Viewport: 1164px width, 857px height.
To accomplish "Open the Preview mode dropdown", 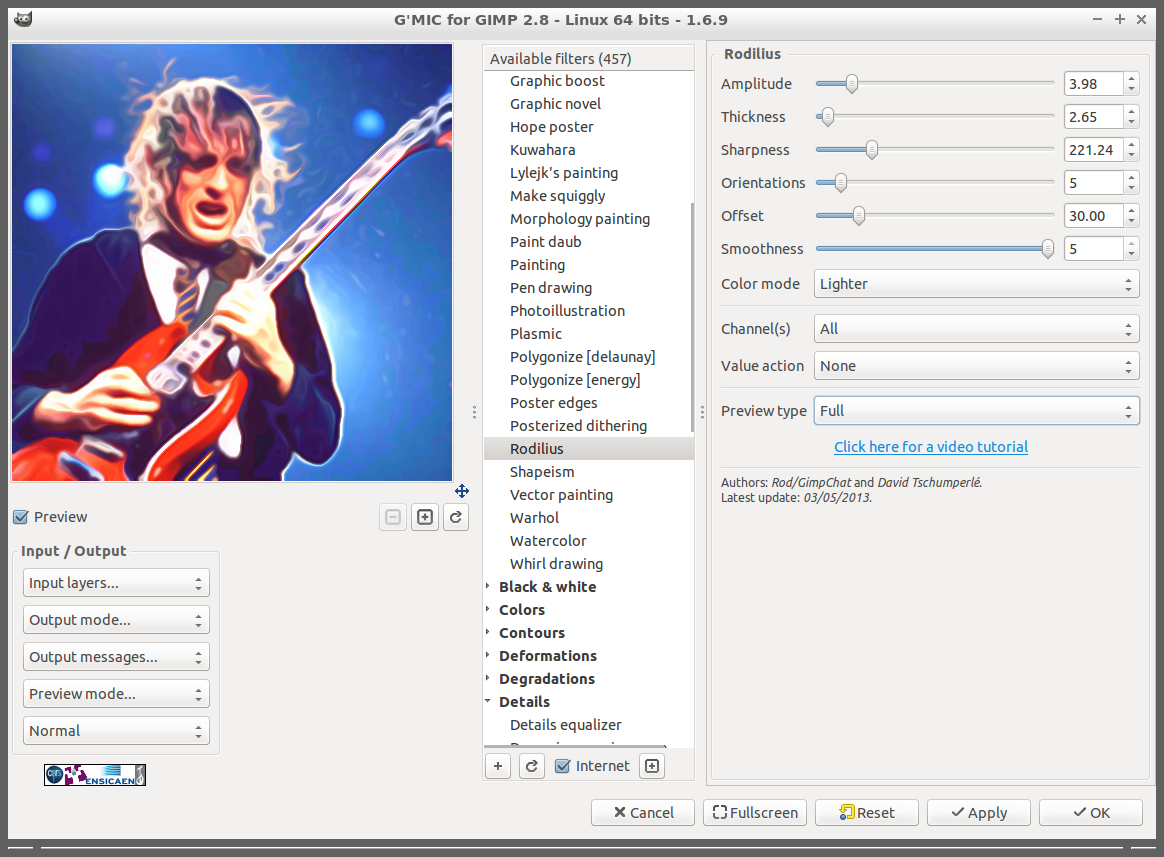I will tap(117, 694).
